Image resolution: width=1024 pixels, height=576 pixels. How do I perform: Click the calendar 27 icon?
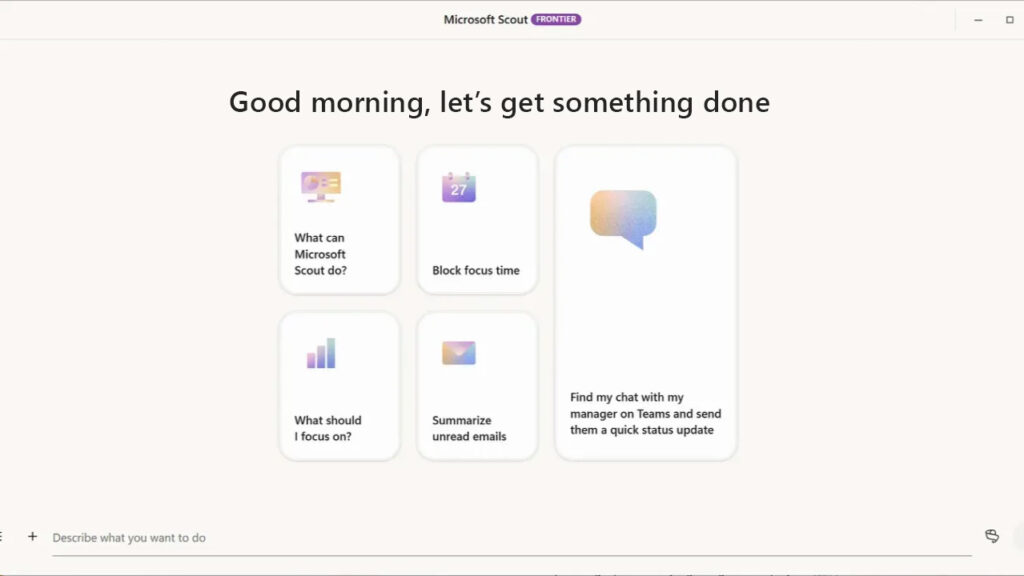[458, 187]
